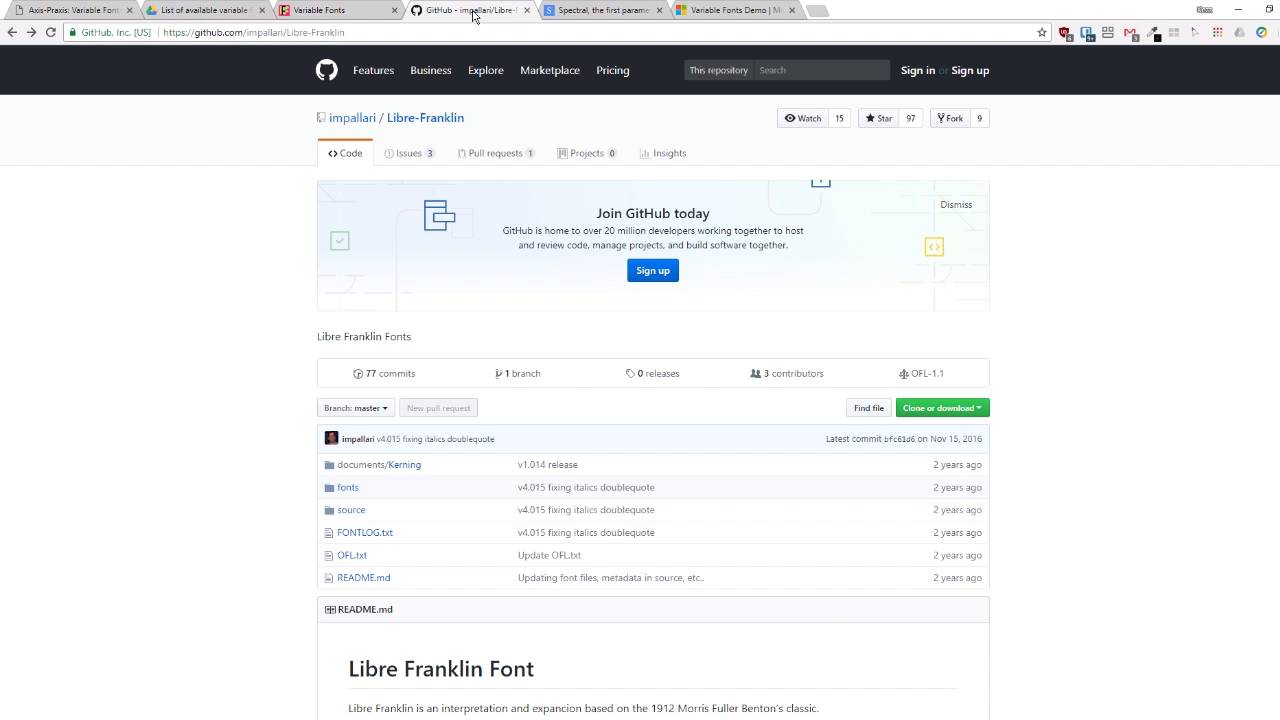Click the README.md file icon in the list
This screenshot has height=720, width=1280.
pos(329,578)
